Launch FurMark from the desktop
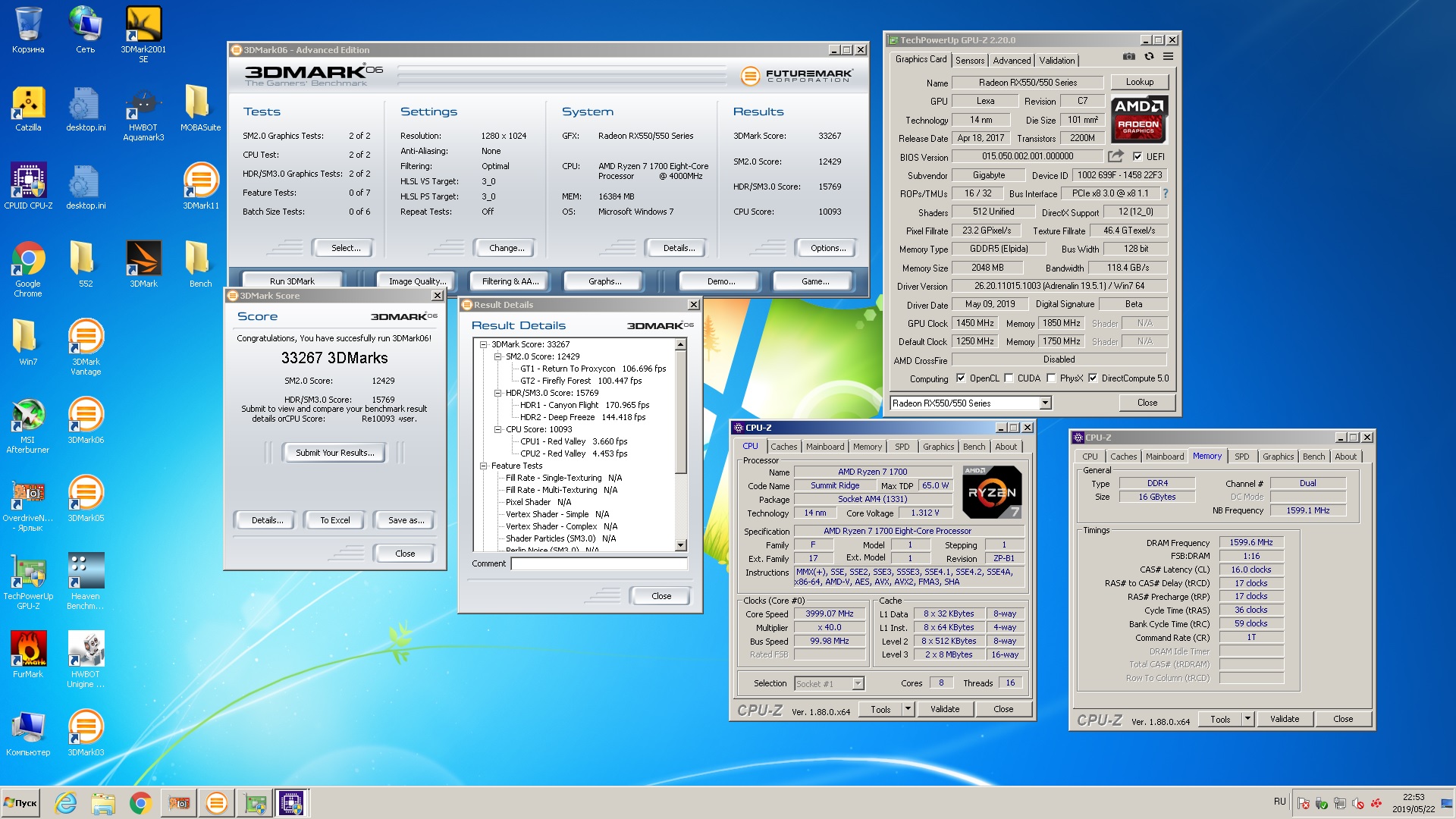This screenshot has width=1456, height=819. coord(28,655)
